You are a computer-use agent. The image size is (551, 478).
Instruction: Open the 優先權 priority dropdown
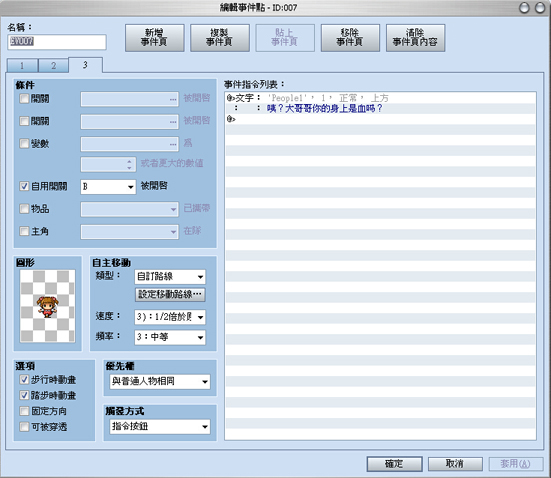160,382
